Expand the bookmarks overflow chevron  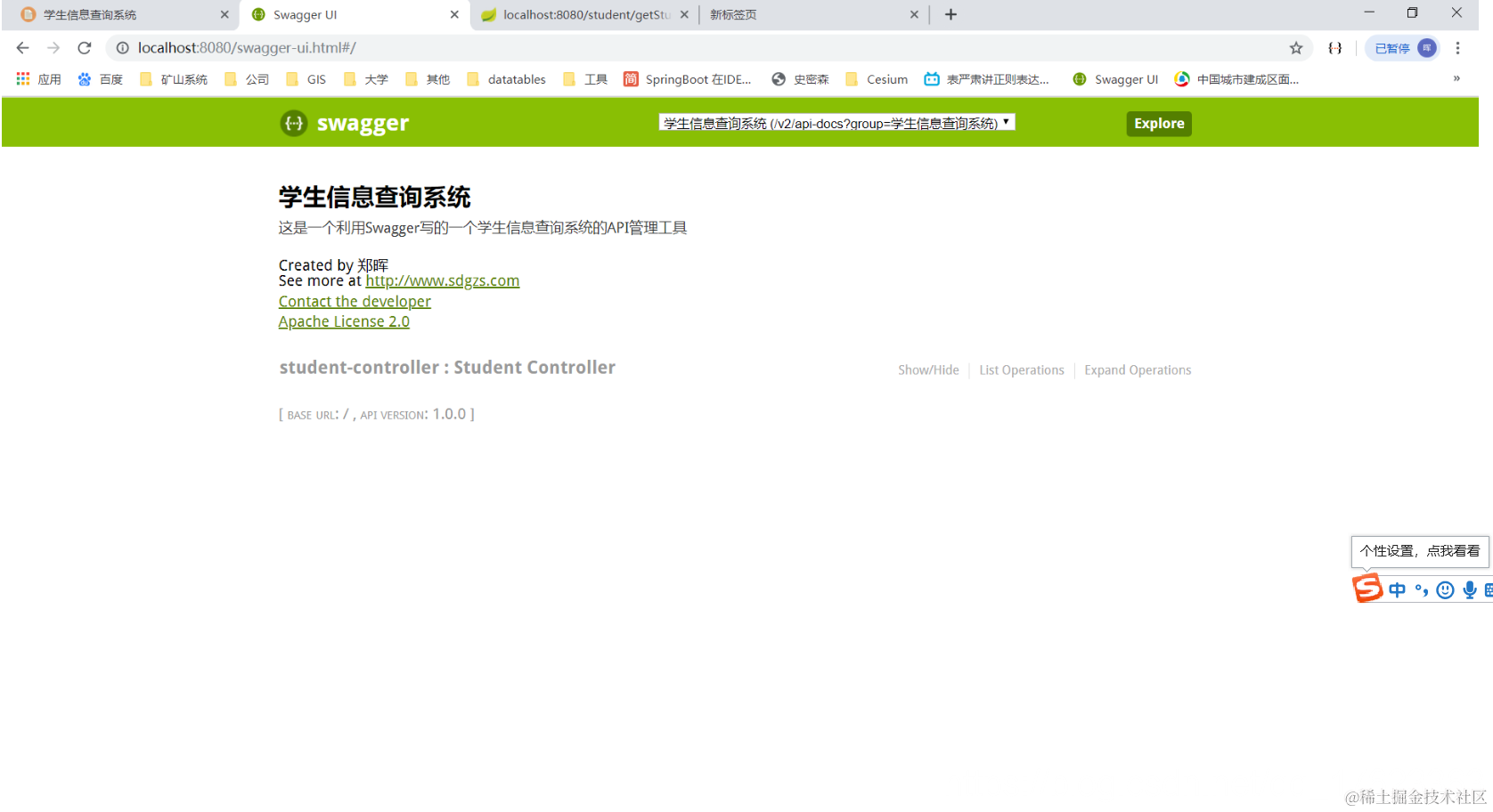coord(1456,78)
